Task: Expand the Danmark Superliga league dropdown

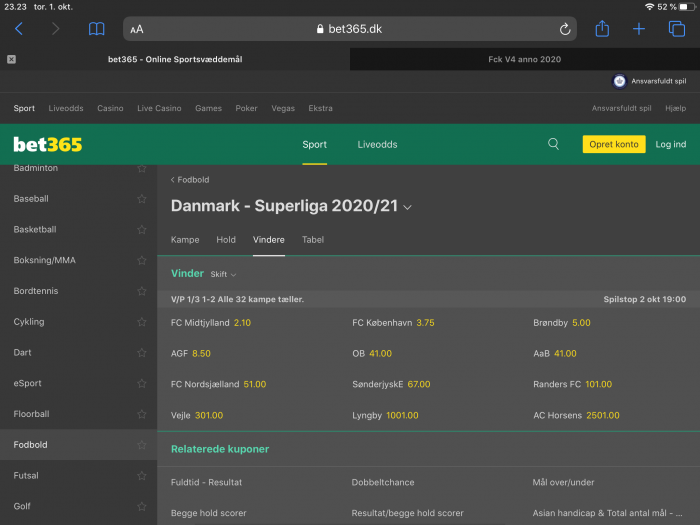Action: pos(407,208)
